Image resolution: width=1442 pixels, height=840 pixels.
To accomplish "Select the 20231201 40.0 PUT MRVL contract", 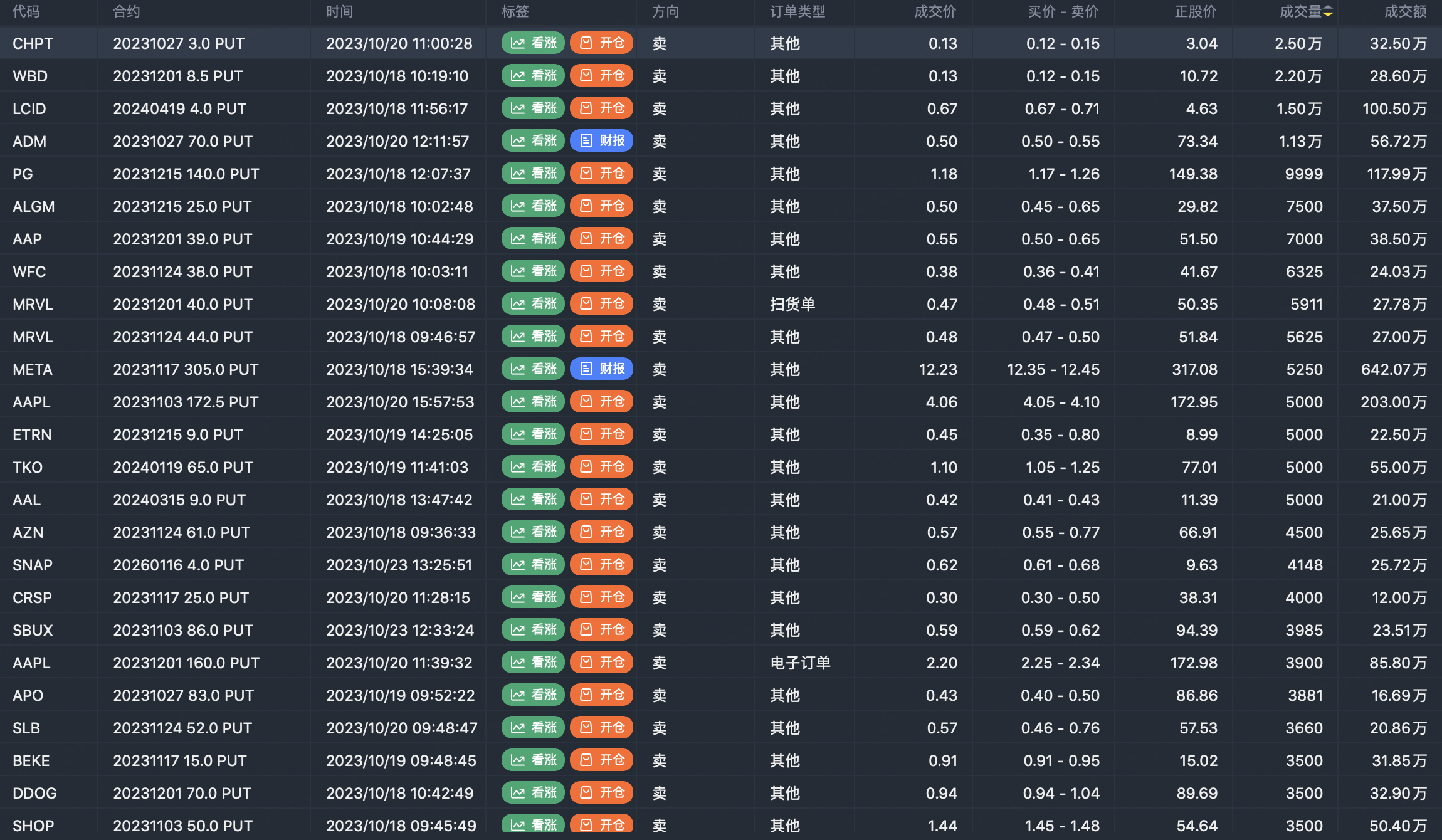I will (x=182, y=304).
